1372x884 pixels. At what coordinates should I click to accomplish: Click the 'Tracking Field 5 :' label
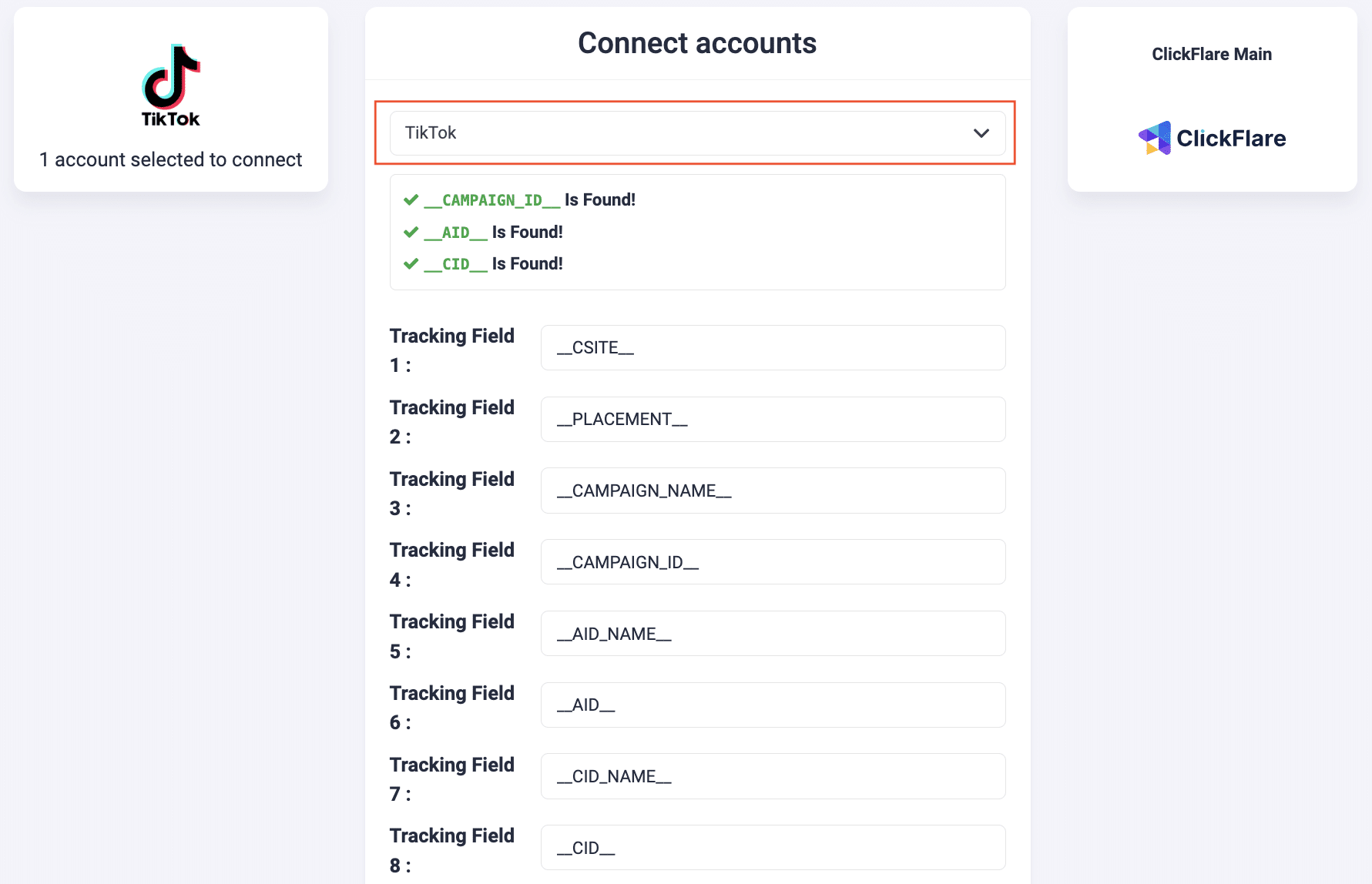[x=452, y=636]
